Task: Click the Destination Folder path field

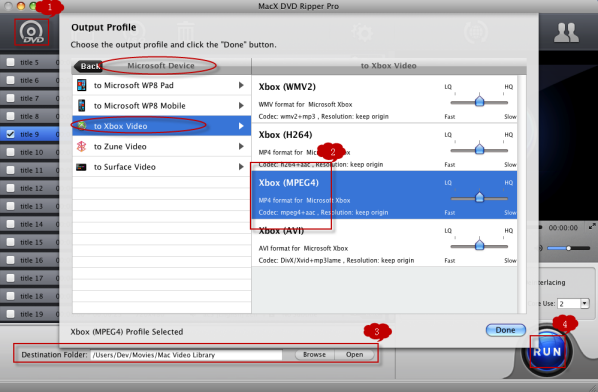Action: point(186,355)
